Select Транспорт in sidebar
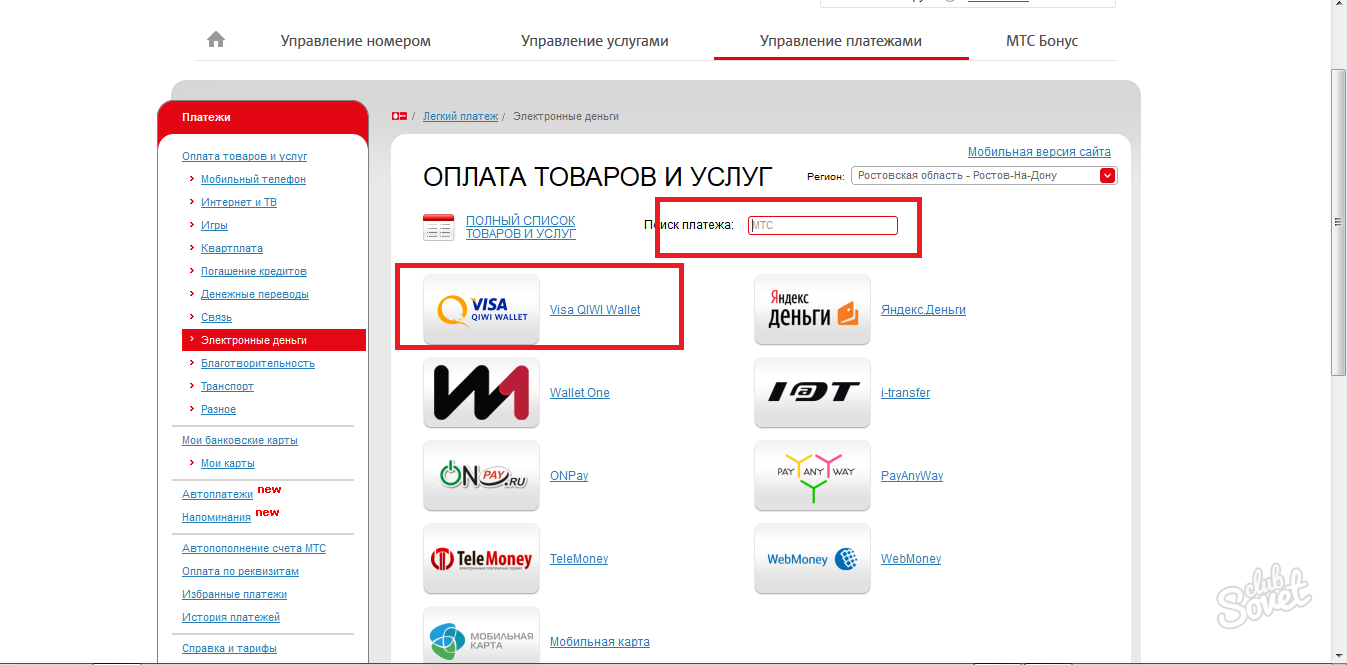 tap(227, 386)
